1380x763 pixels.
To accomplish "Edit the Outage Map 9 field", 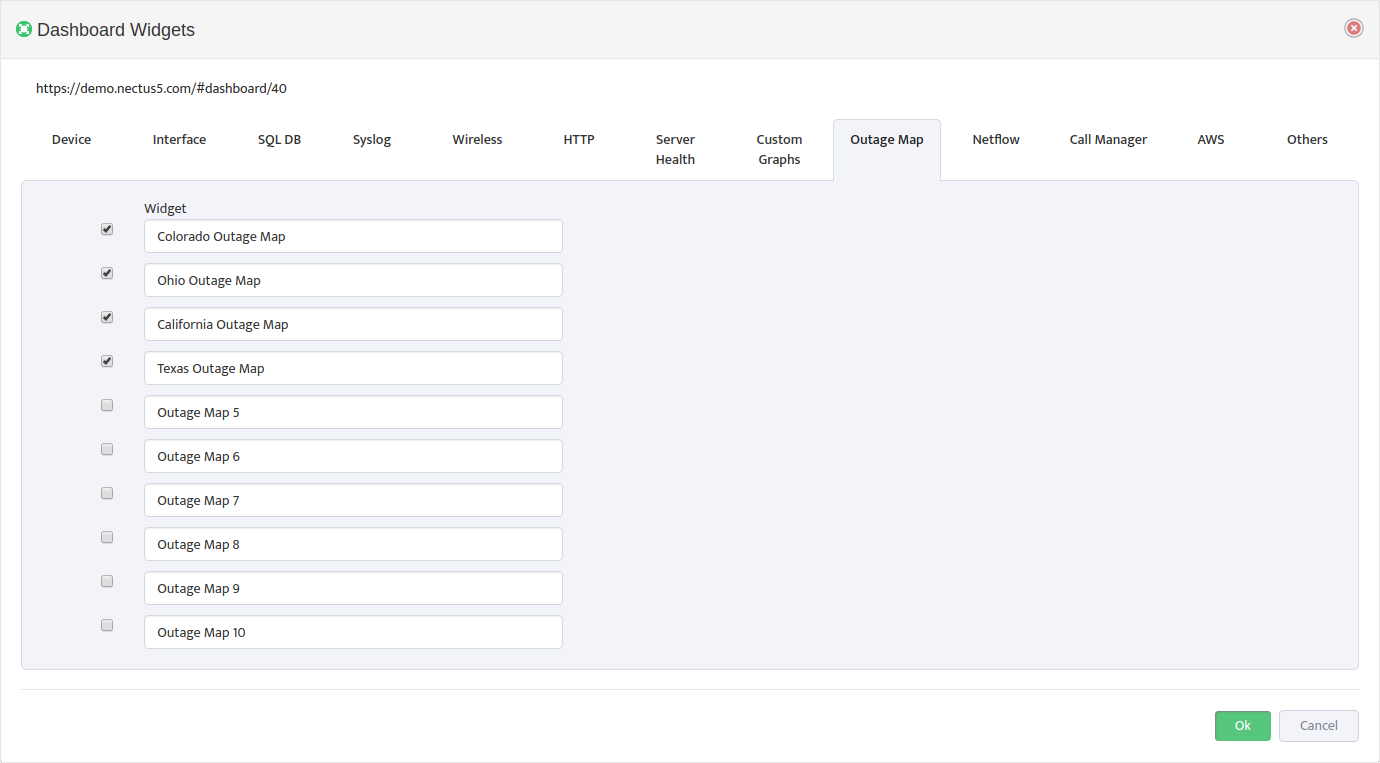I will coord(353,588).
